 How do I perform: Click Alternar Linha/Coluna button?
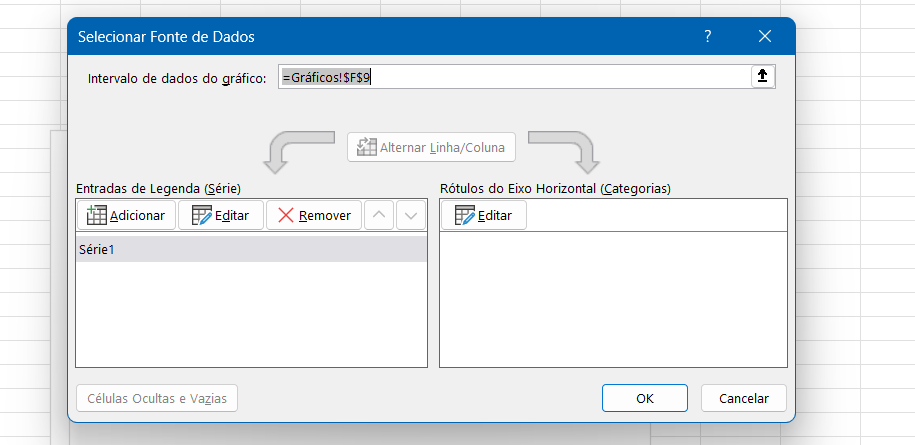(431, 147)
